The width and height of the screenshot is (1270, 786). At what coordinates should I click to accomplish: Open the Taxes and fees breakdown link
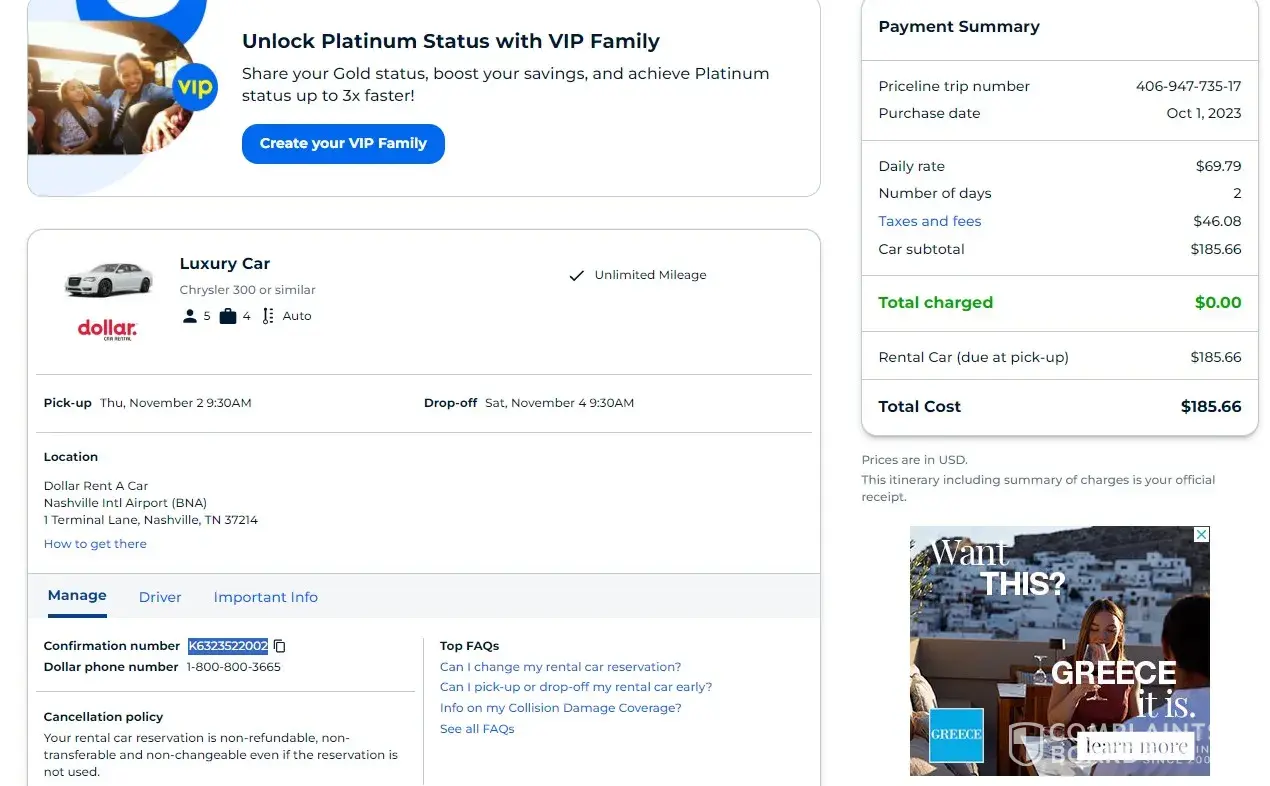[x=930, y=221]
